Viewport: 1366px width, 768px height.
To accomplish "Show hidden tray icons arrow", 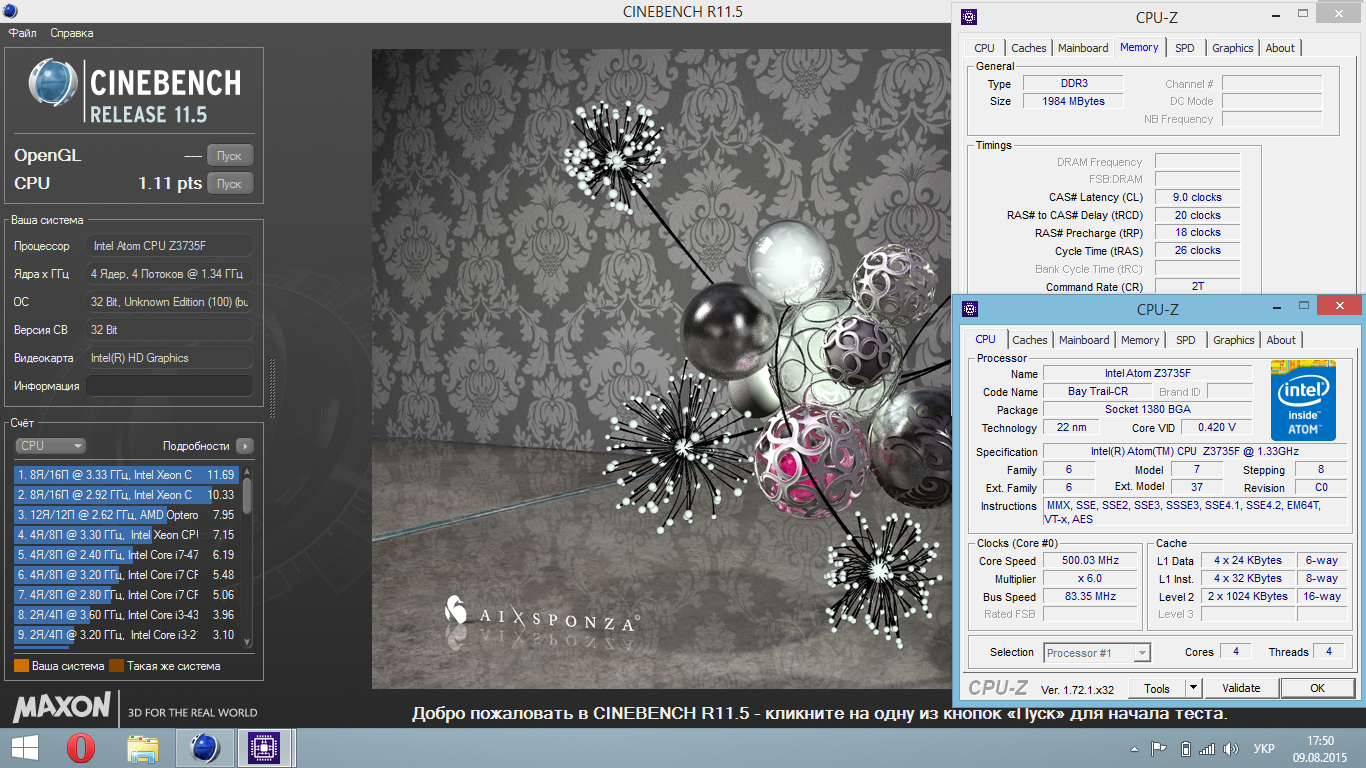I will (1134, 749).
